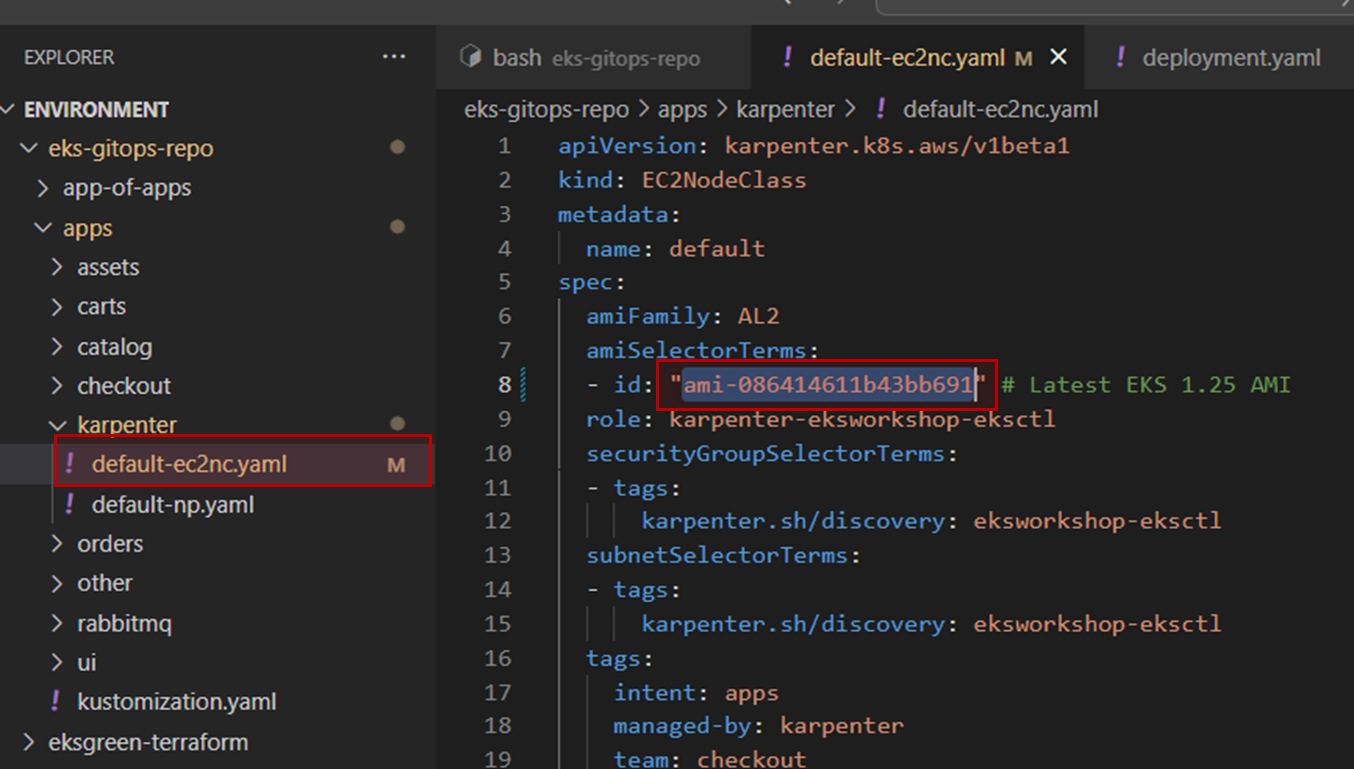Click YAML file icon on deployment.yaml tab
Screen dimensions: 1354x769
click(1120, 57)
